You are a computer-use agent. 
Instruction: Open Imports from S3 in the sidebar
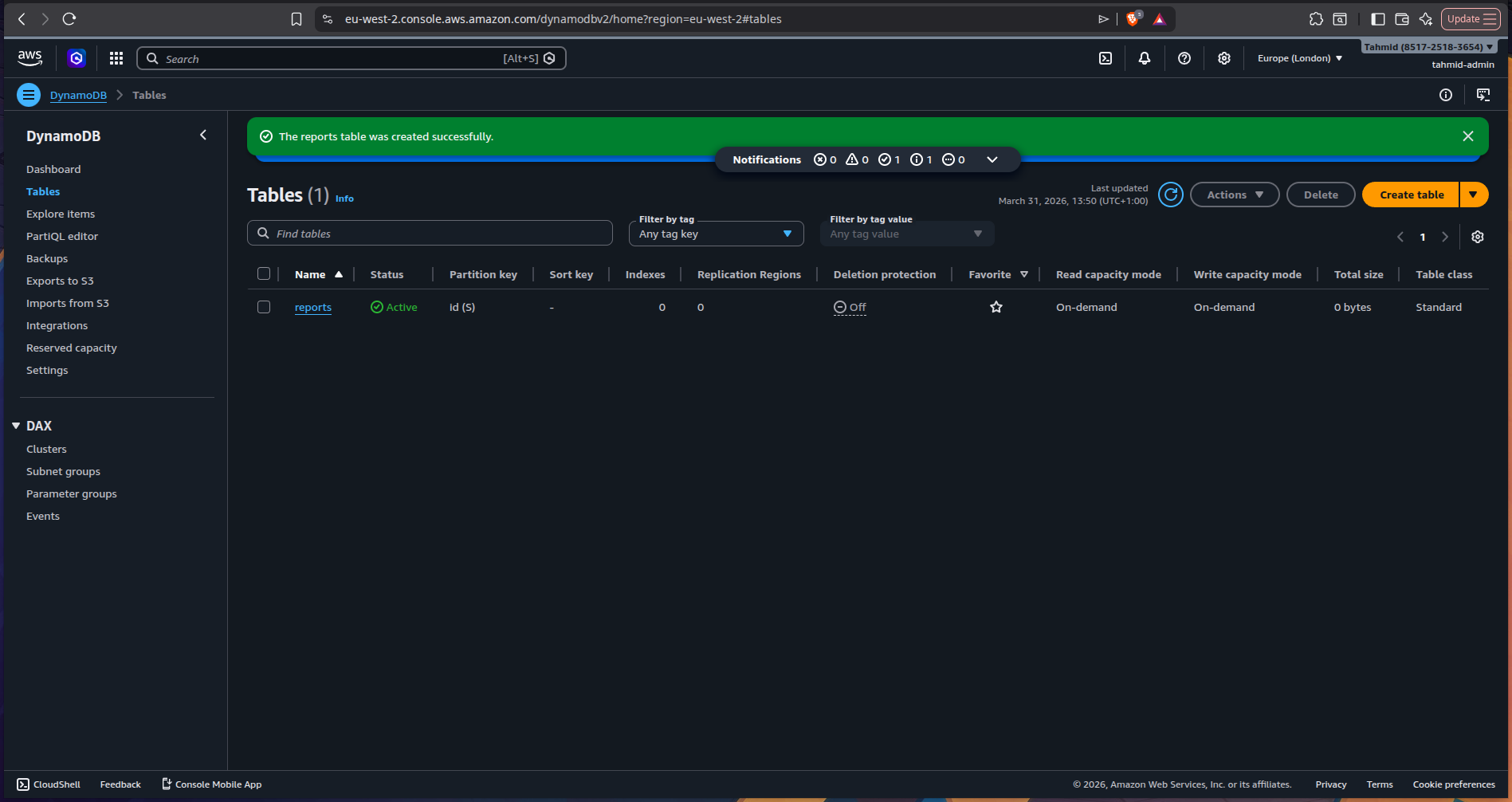click(68, 303)
